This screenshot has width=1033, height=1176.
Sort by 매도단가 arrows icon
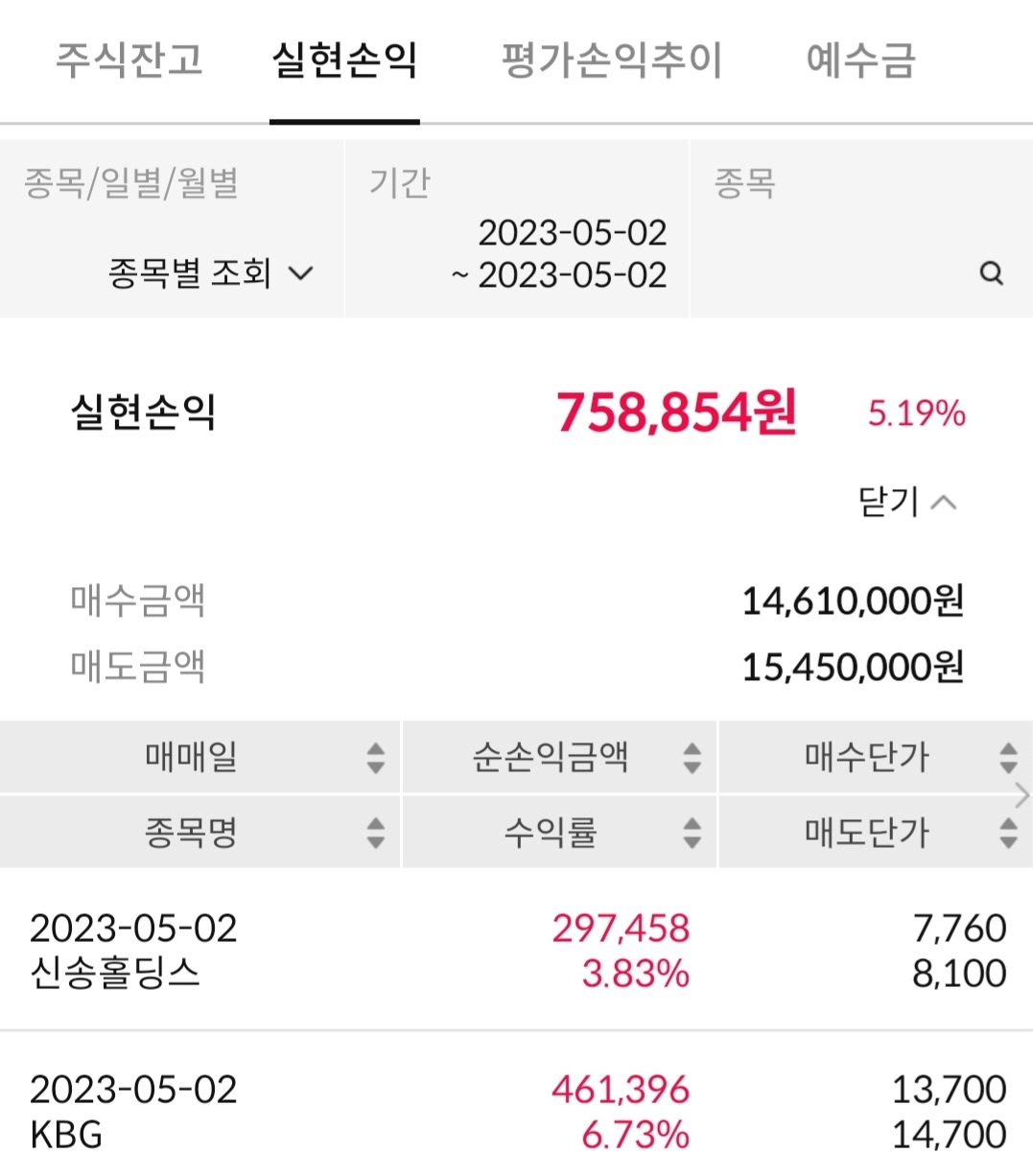click(x=1008, y=833)
